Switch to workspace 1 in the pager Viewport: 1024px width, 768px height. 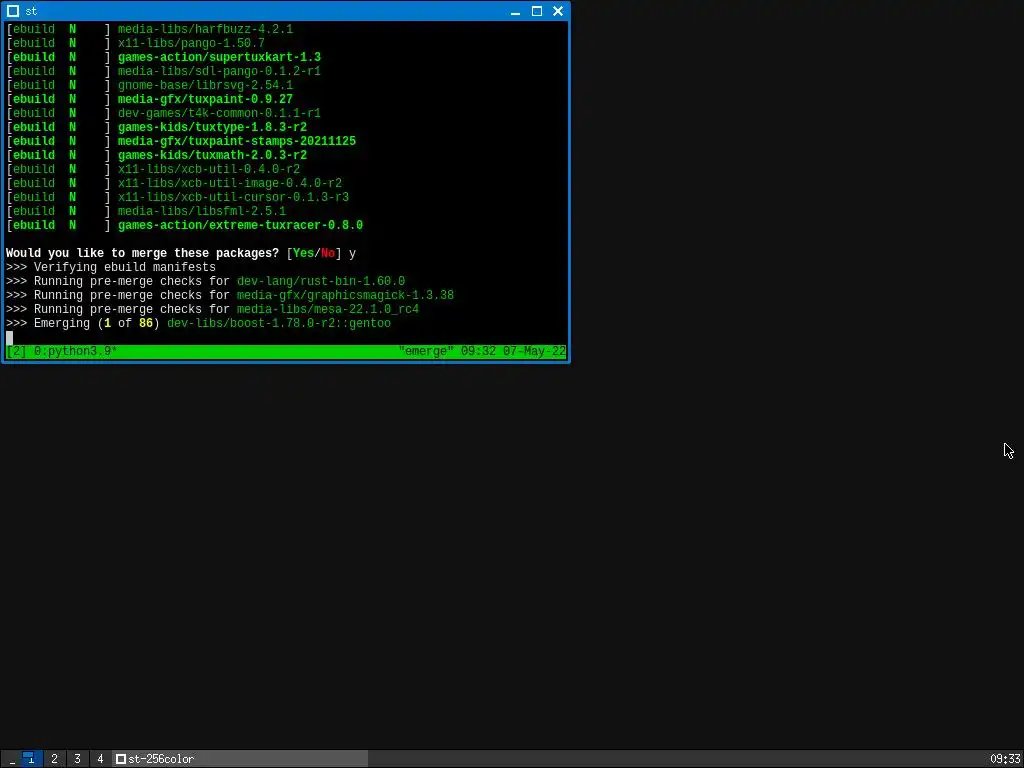(x=31, y=759)
